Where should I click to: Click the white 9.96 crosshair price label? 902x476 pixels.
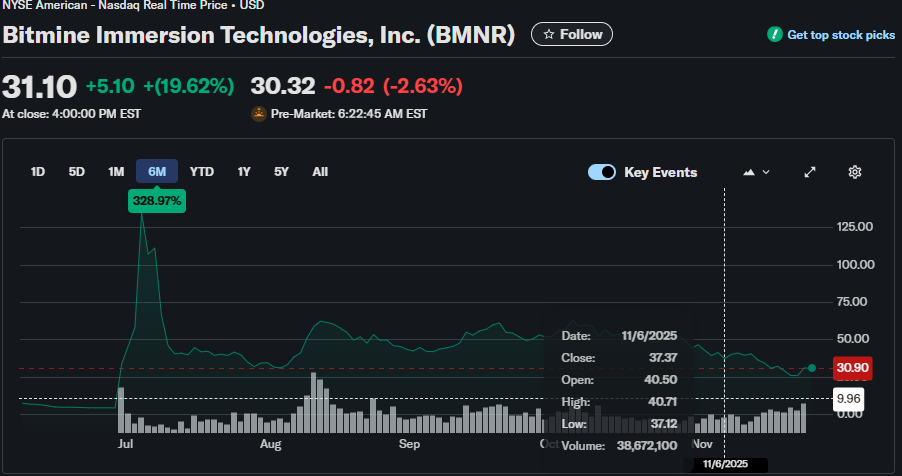click(849, 399)
